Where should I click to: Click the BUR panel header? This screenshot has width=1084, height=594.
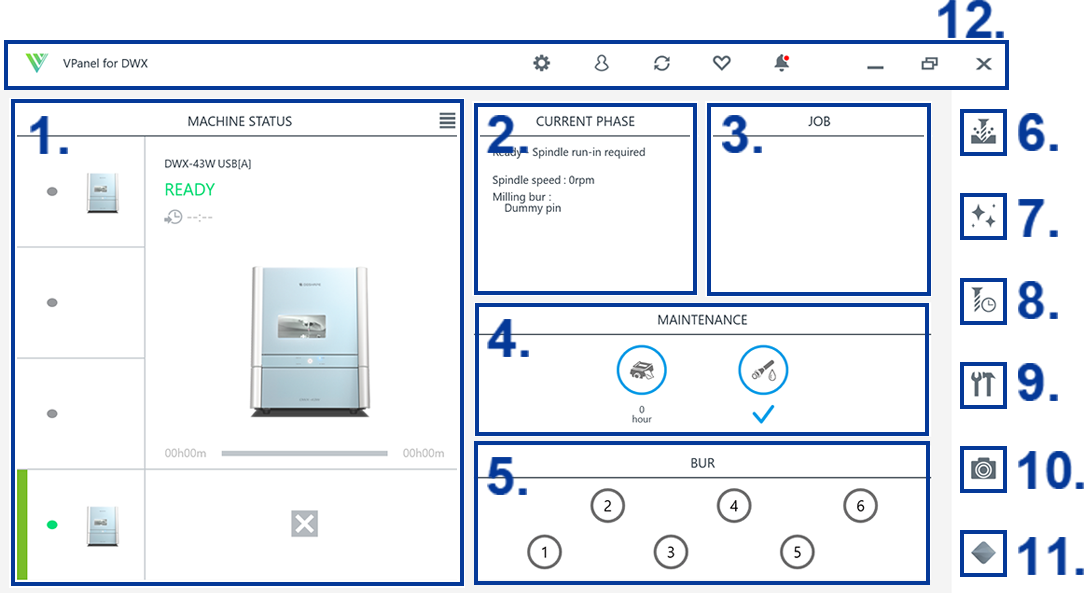[702, 463]
